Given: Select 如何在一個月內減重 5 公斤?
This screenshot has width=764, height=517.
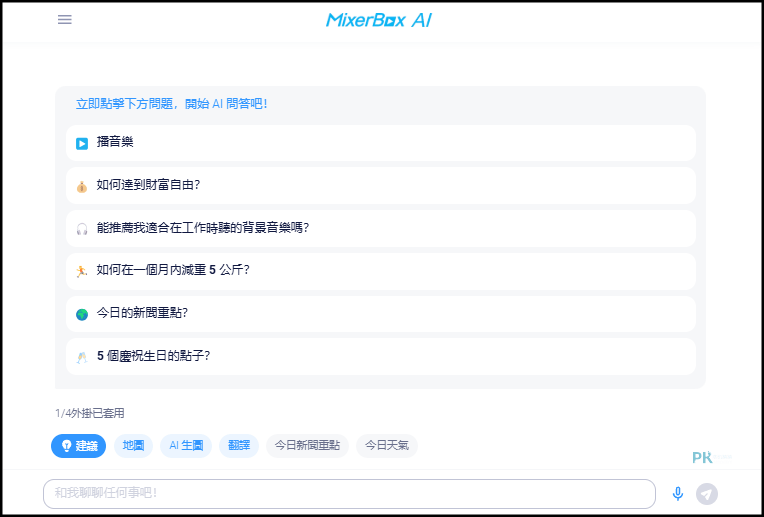Looking at the screenshot, I should 381,271.
